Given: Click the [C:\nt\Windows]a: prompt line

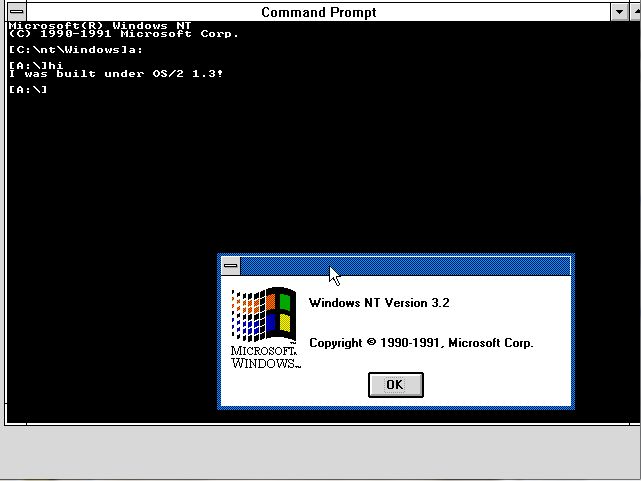Looking at the screenshot, I should point(76,50).
